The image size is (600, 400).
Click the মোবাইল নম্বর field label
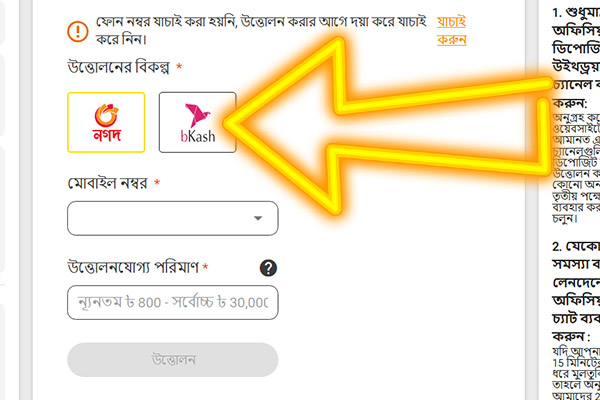coord(108,183)
